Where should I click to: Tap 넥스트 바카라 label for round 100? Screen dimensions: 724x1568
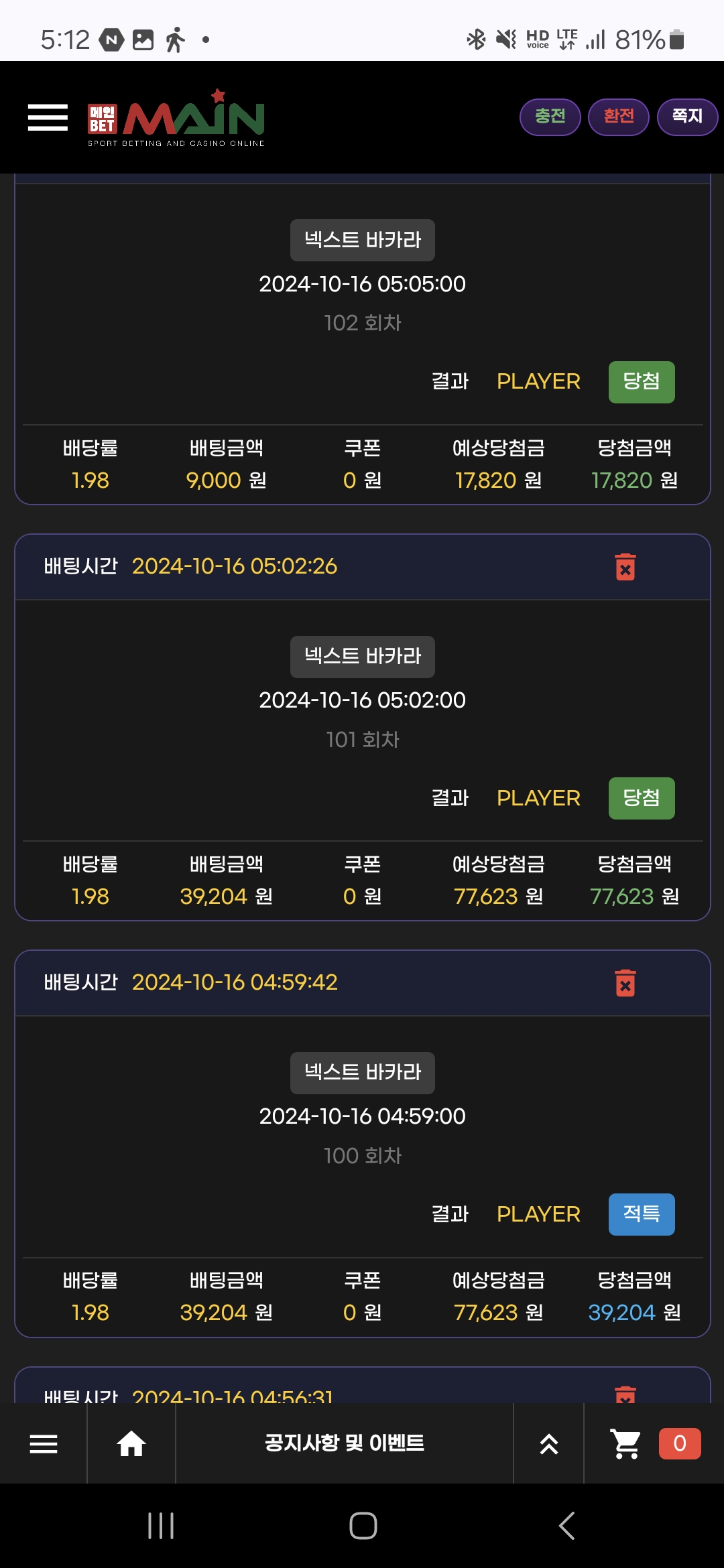[x=362, y=1072]
